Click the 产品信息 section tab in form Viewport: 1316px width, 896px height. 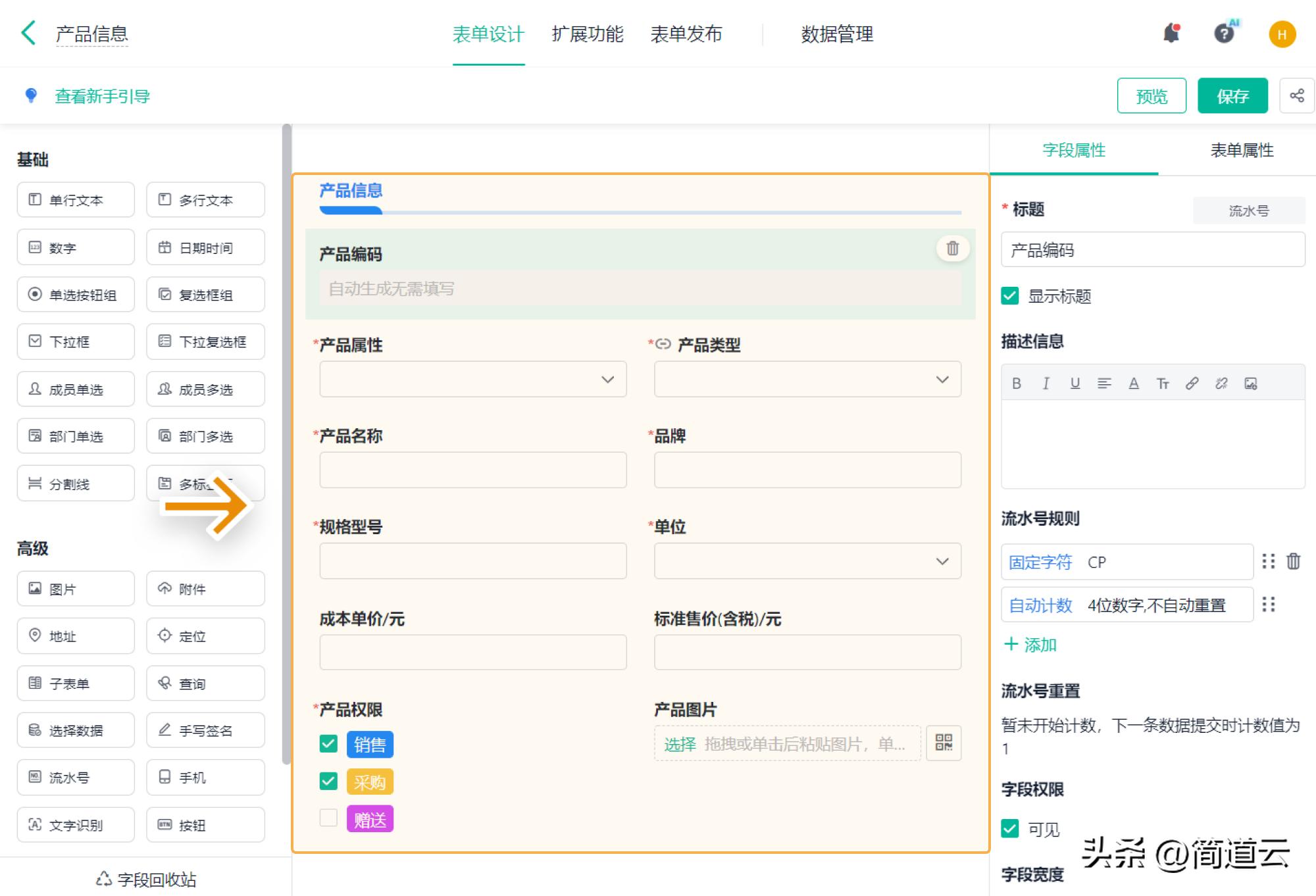click(x=351, y=191)
